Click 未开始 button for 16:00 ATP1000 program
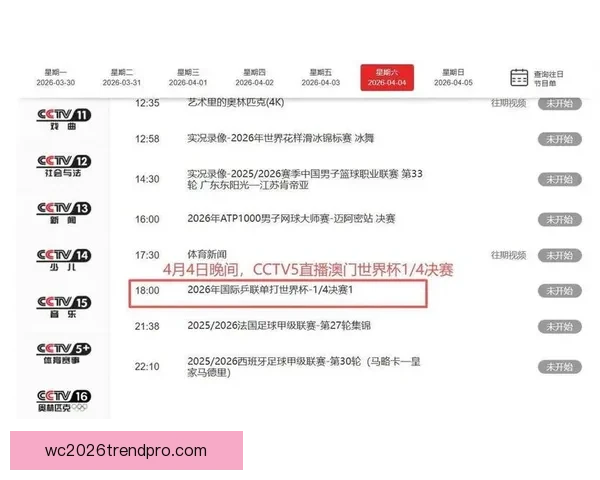600x480 pixels. tap(560, 219)
